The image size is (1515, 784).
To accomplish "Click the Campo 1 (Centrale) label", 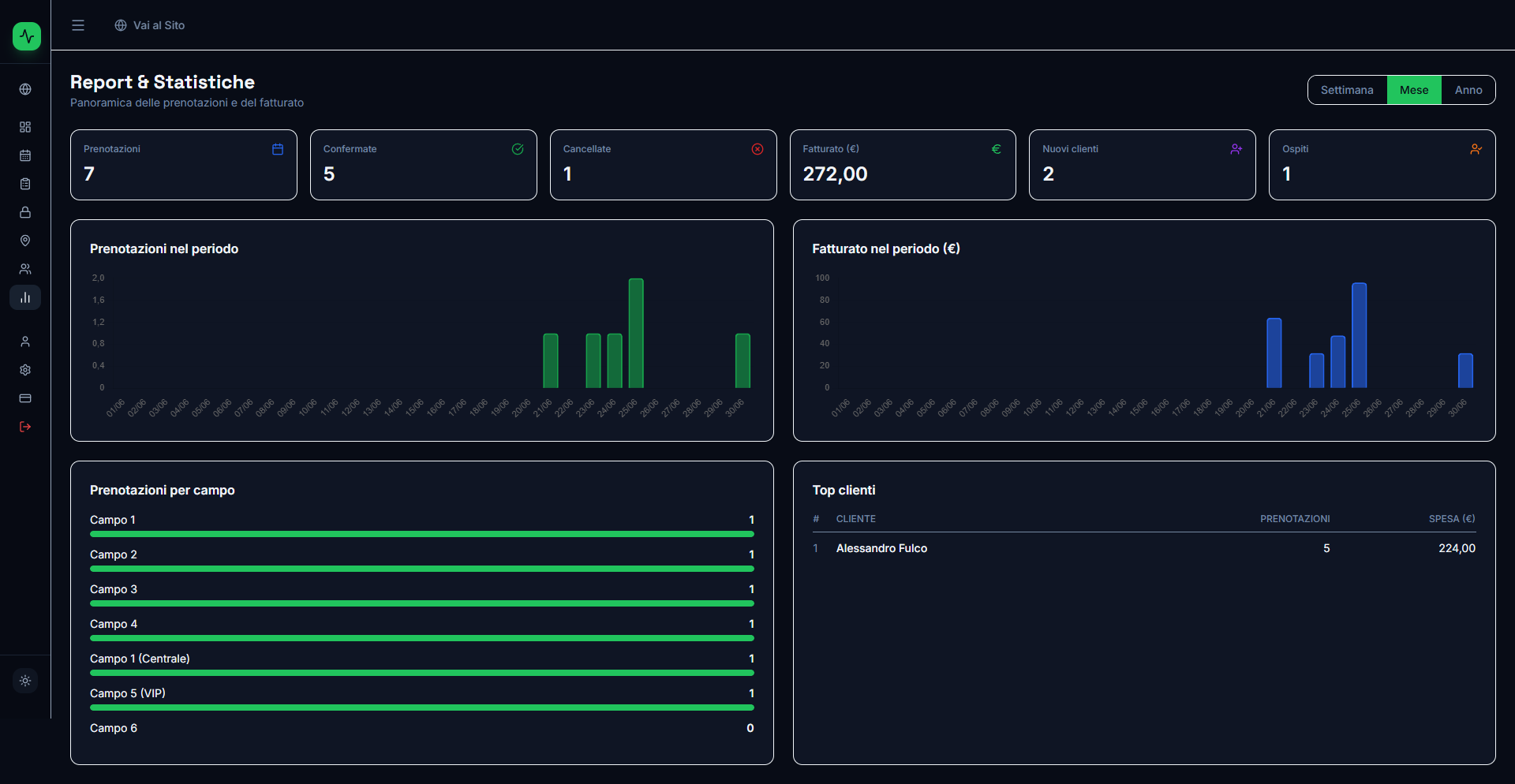I will pyautogui.click(x=140, y=659).
